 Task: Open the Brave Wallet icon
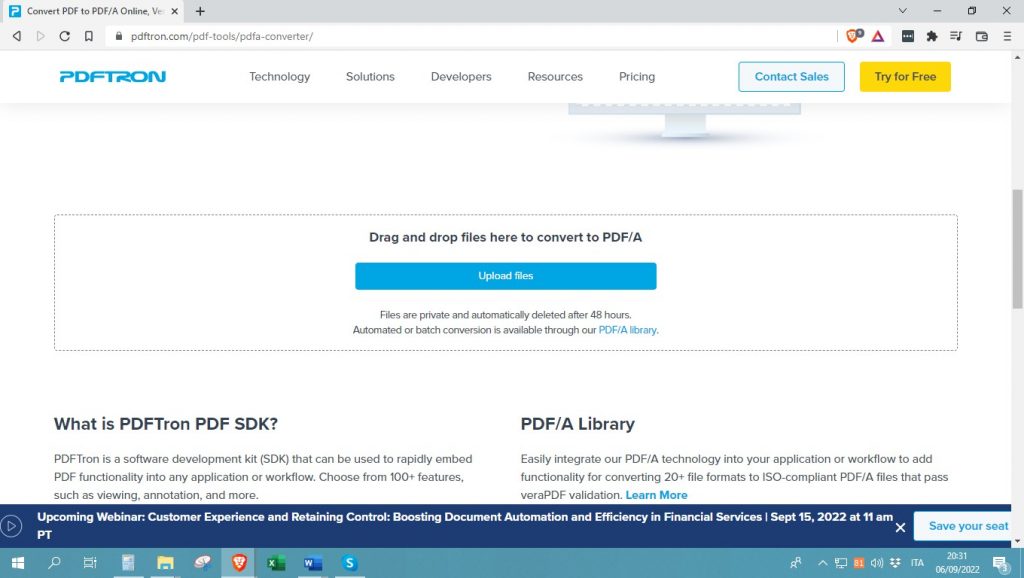tap(981, 36)
